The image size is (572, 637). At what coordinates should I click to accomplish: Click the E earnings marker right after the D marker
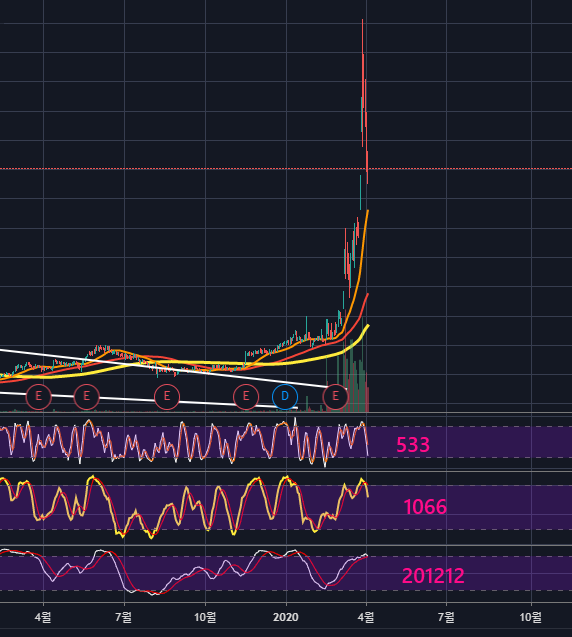coord(335,396)
